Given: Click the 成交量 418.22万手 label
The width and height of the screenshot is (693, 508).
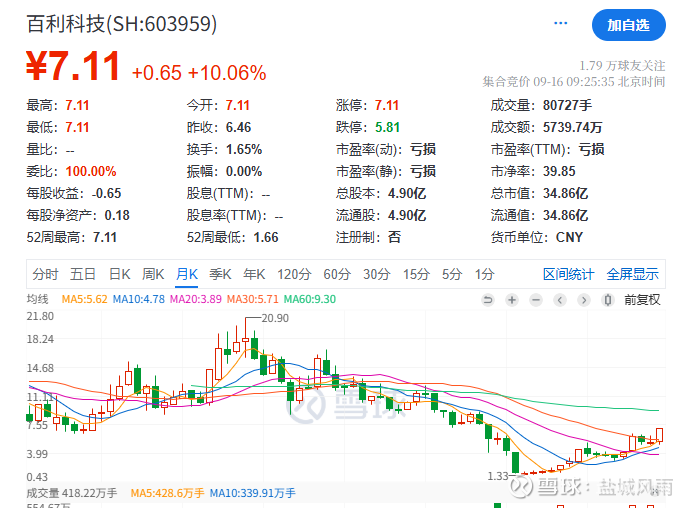Looking at the screenshot, I should (72, 493).
